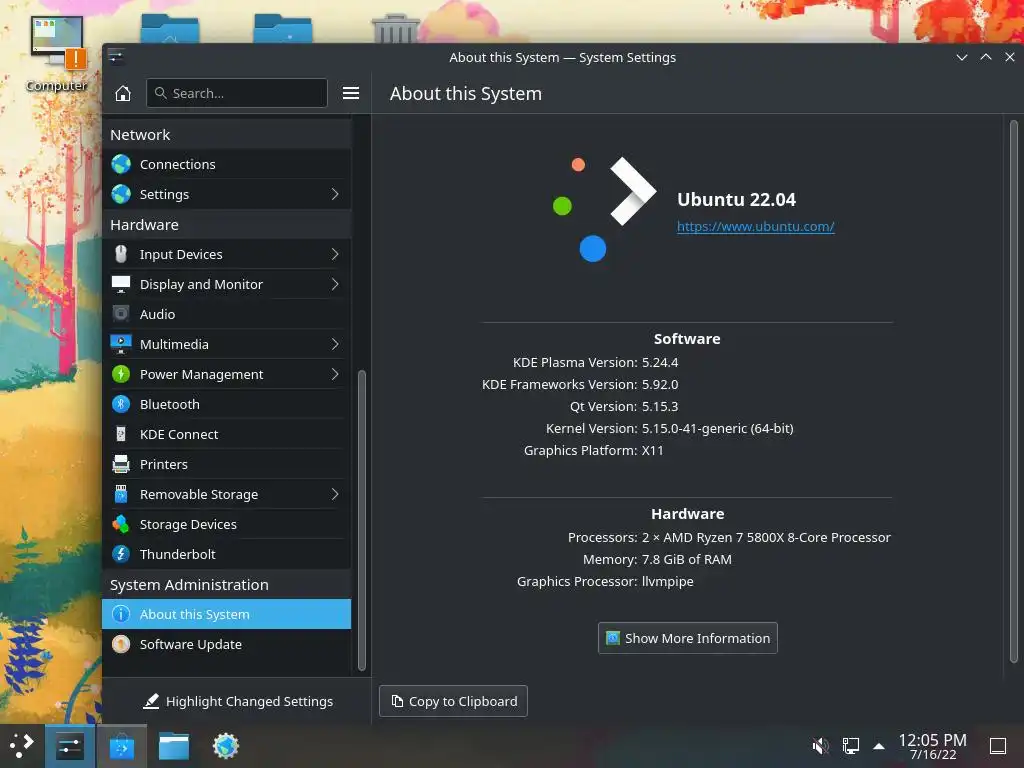The image size is (1024, 768).
Task: Expand the Multimedia chevron
Action: 334,344
